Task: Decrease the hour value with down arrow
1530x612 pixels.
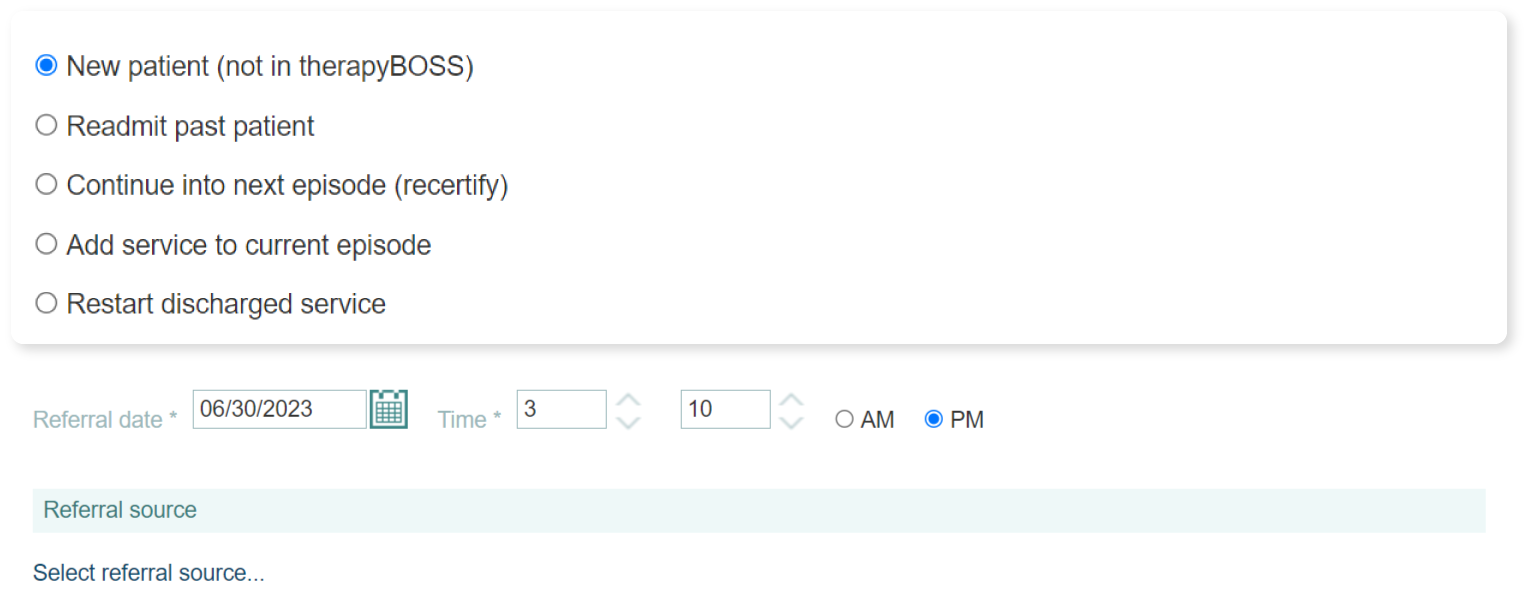Action: (x=628, y=422)
